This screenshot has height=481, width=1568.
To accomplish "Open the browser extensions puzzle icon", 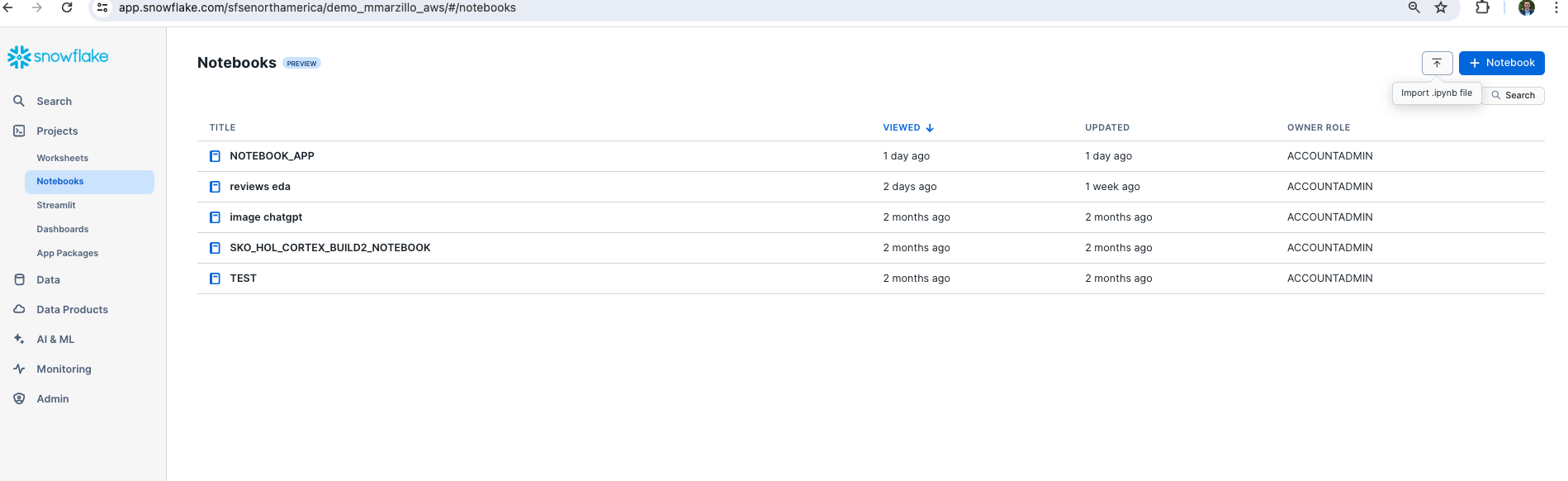I will coord(1482,7).
